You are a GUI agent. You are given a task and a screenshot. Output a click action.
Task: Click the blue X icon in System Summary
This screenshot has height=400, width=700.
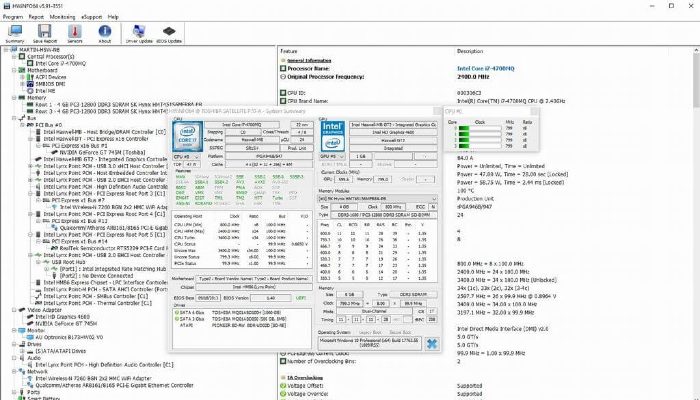[431, 343]
